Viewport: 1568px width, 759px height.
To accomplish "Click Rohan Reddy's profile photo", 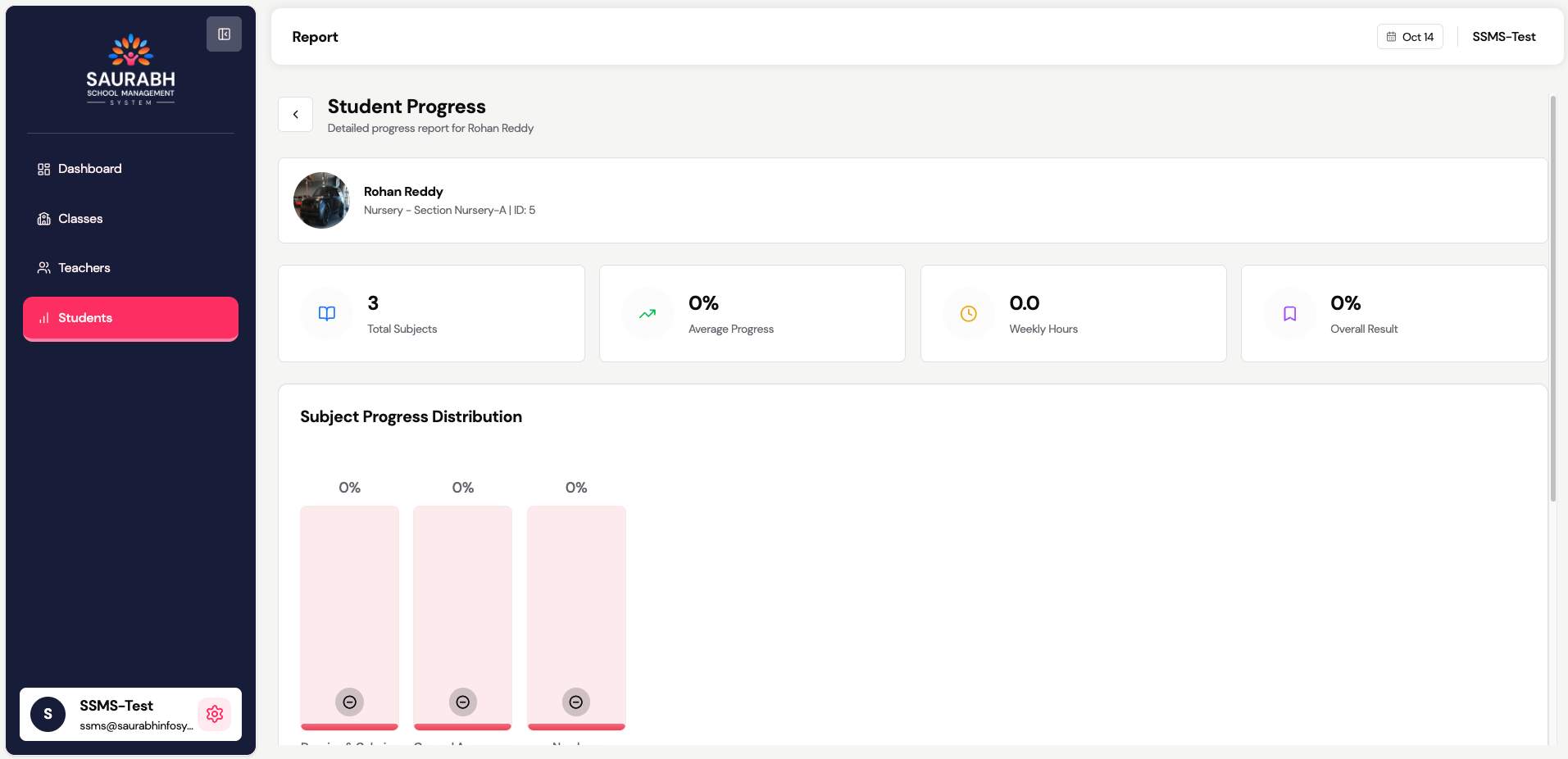I will coord(321,200).
